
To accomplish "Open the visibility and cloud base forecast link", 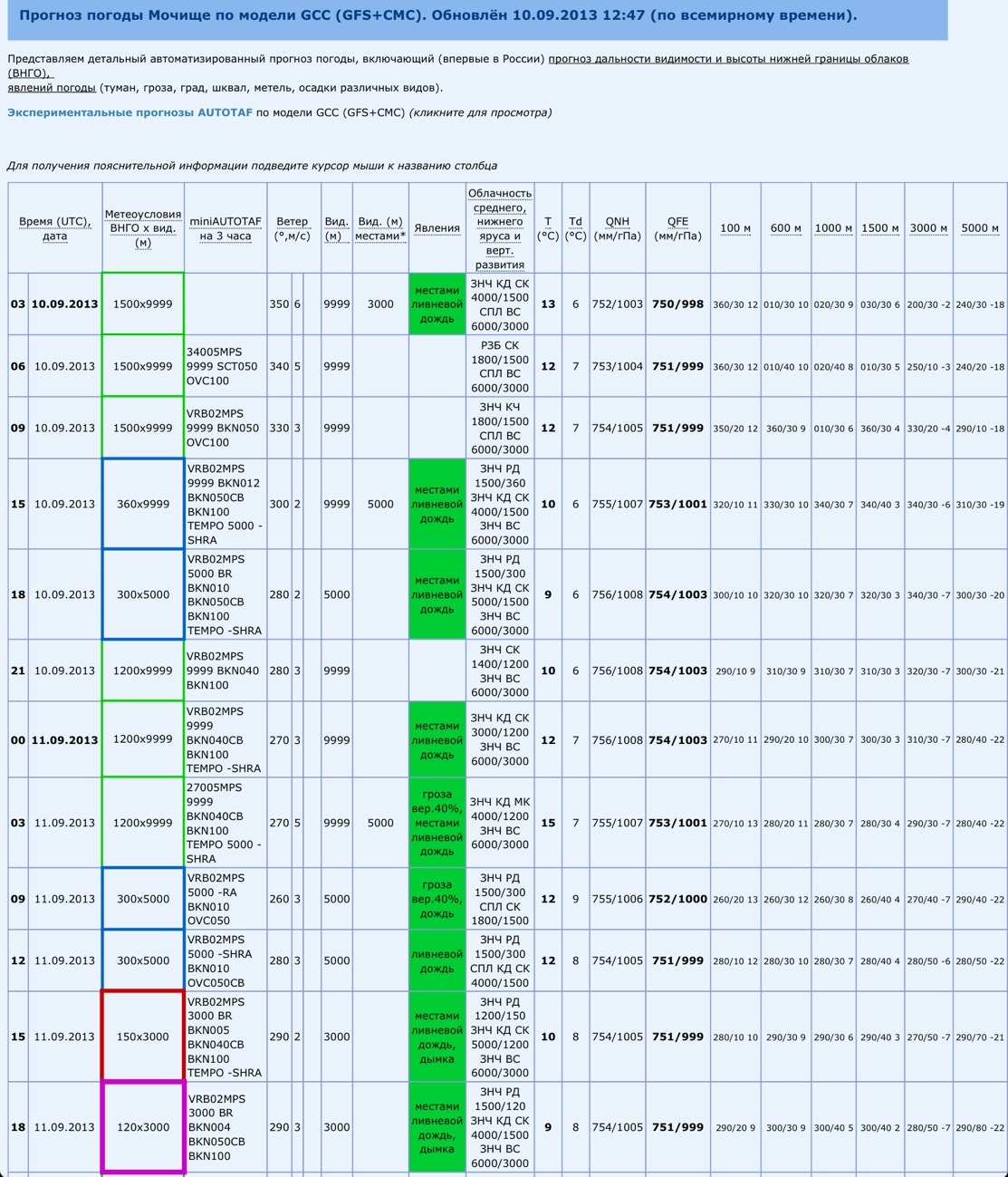I will pos(728,59).
